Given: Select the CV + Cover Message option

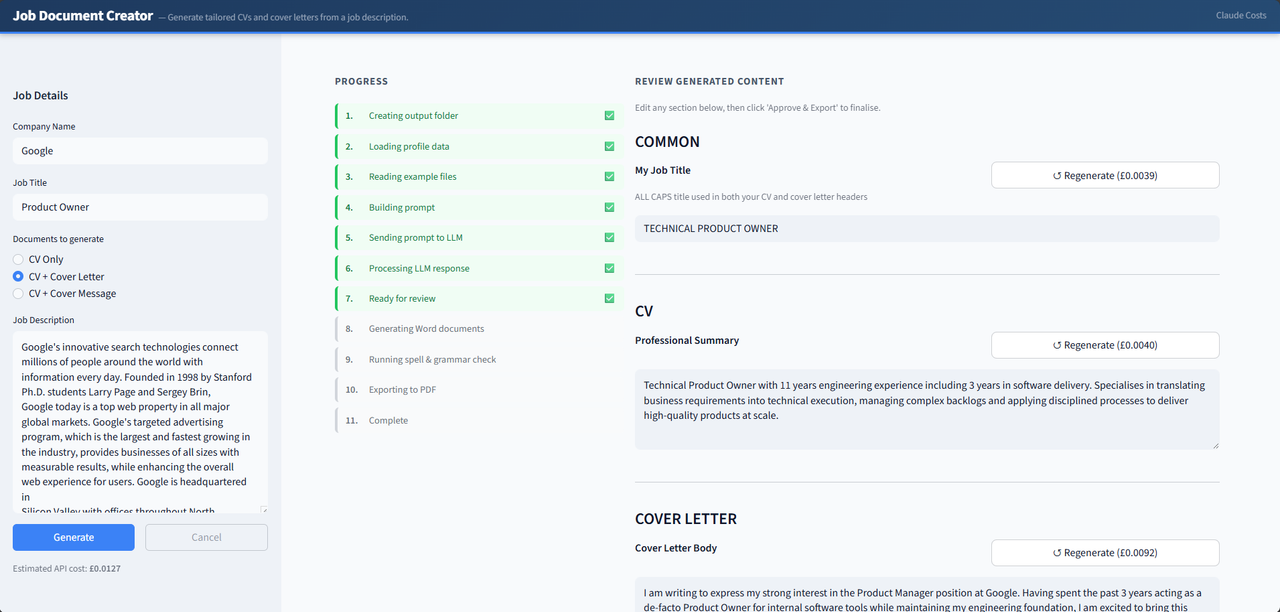Looking at the screenshot, I should point(17,293).
